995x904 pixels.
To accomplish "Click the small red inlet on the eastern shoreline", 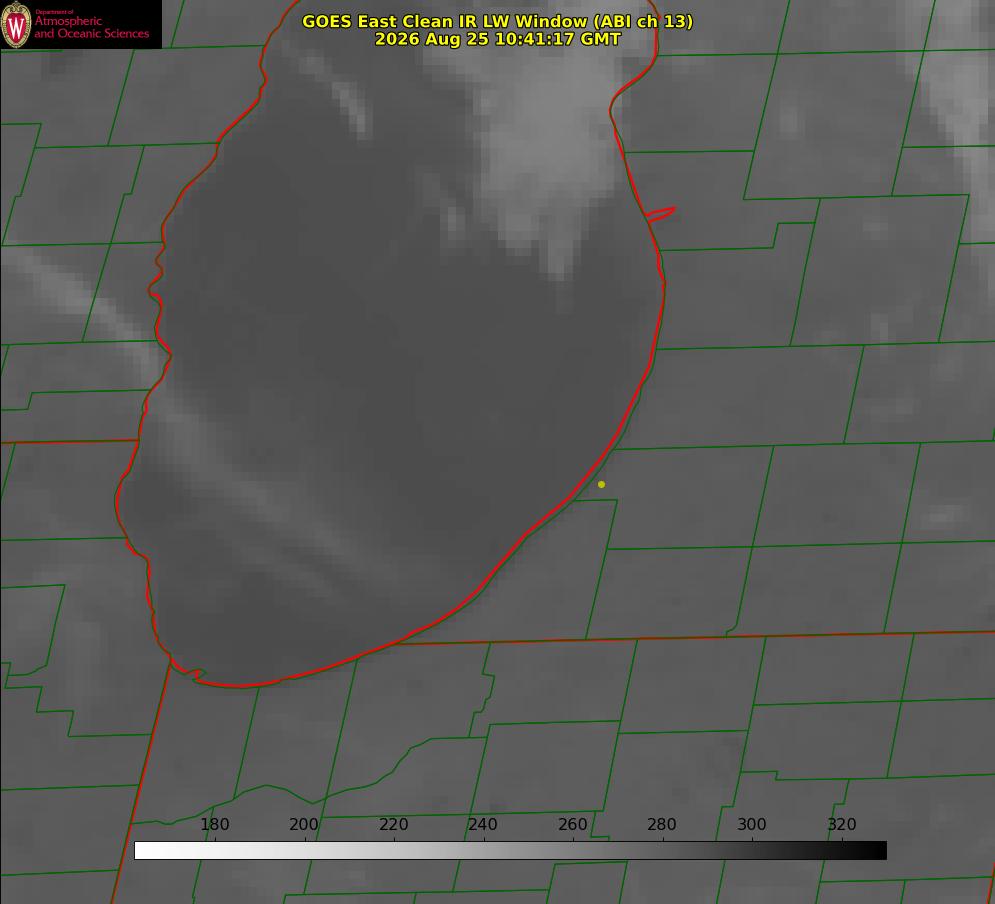I will [x=660, y=214].
